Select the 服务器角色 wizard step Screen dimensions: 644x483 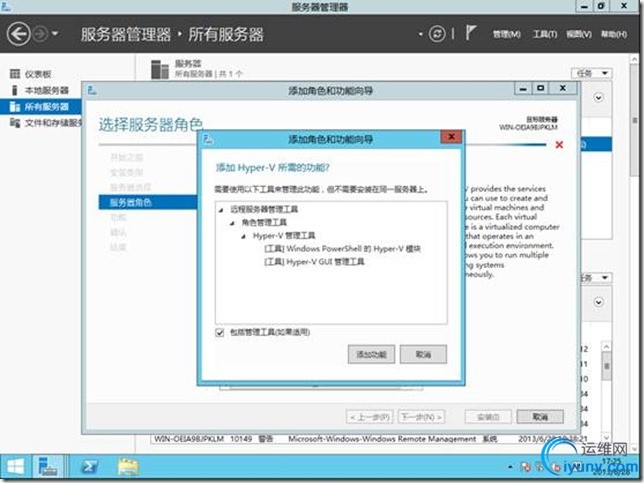click(x=148, y=202)
